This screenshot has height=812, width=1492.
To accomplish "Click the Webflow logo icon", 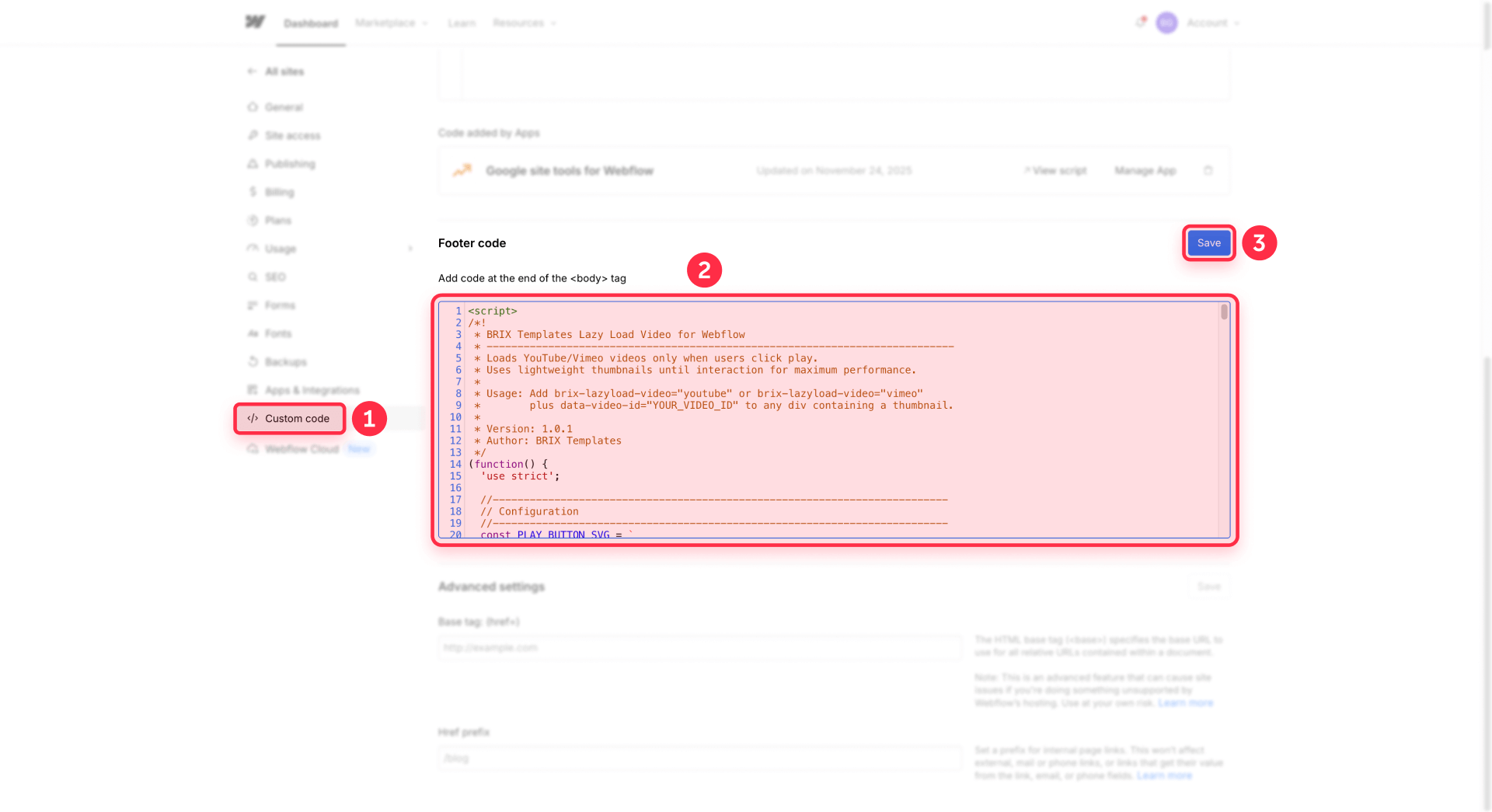I will point(256,22).
